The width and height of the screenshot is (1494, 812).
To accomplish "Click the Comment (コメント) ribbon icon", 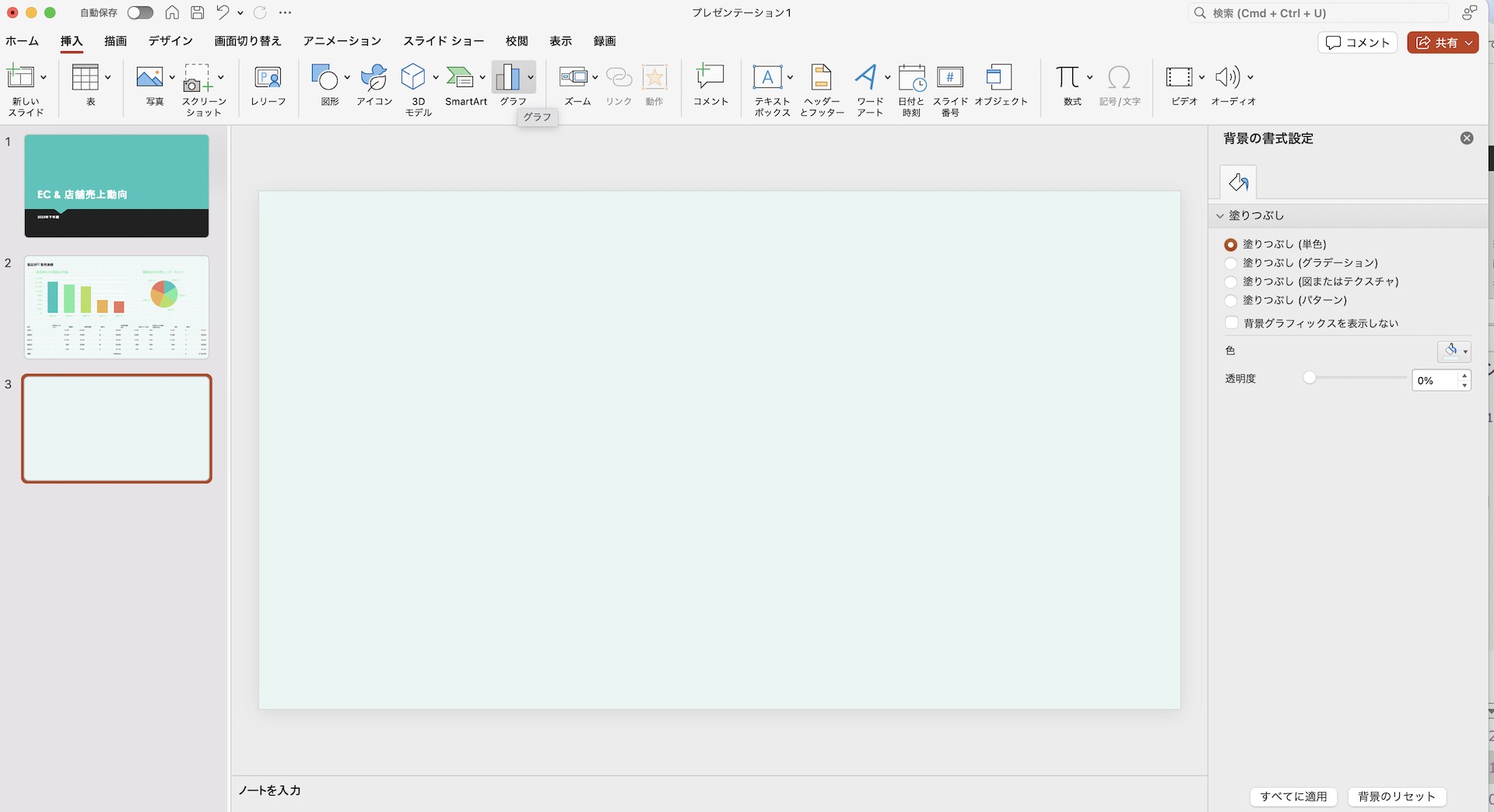I will pyautogui.click(x=710, y=77).
